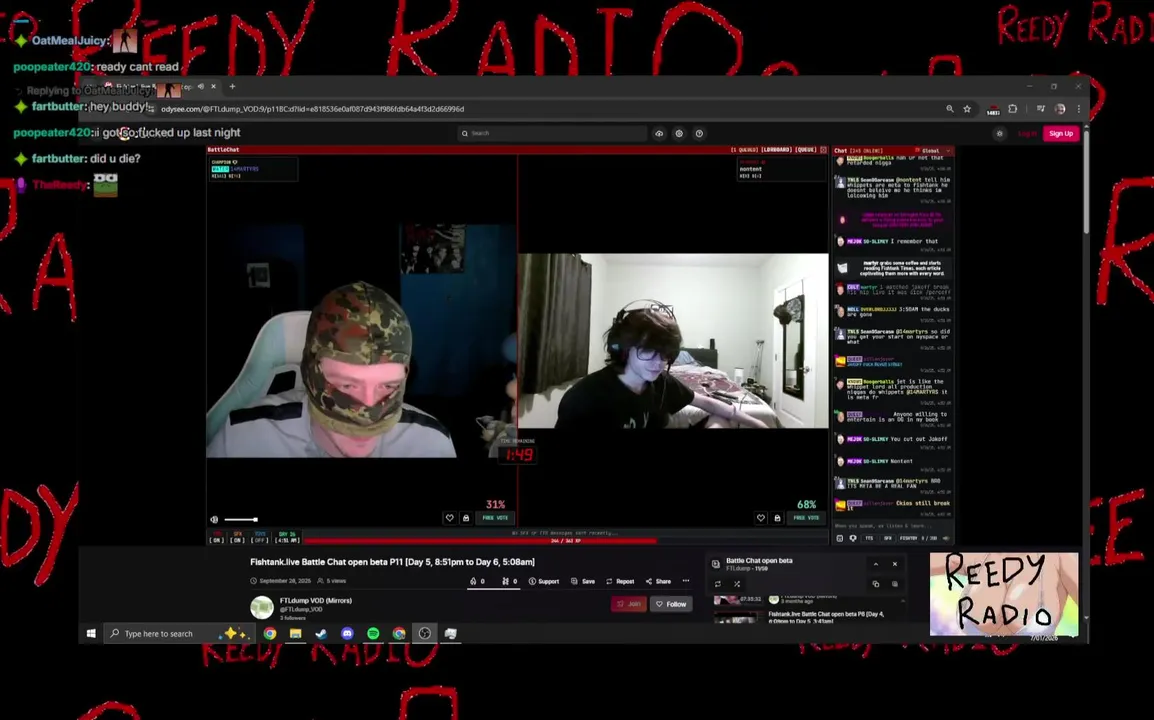This screenshot has width=1154, height=720.
Task: Click the fire like button
Action: click(x=477, y=581)
